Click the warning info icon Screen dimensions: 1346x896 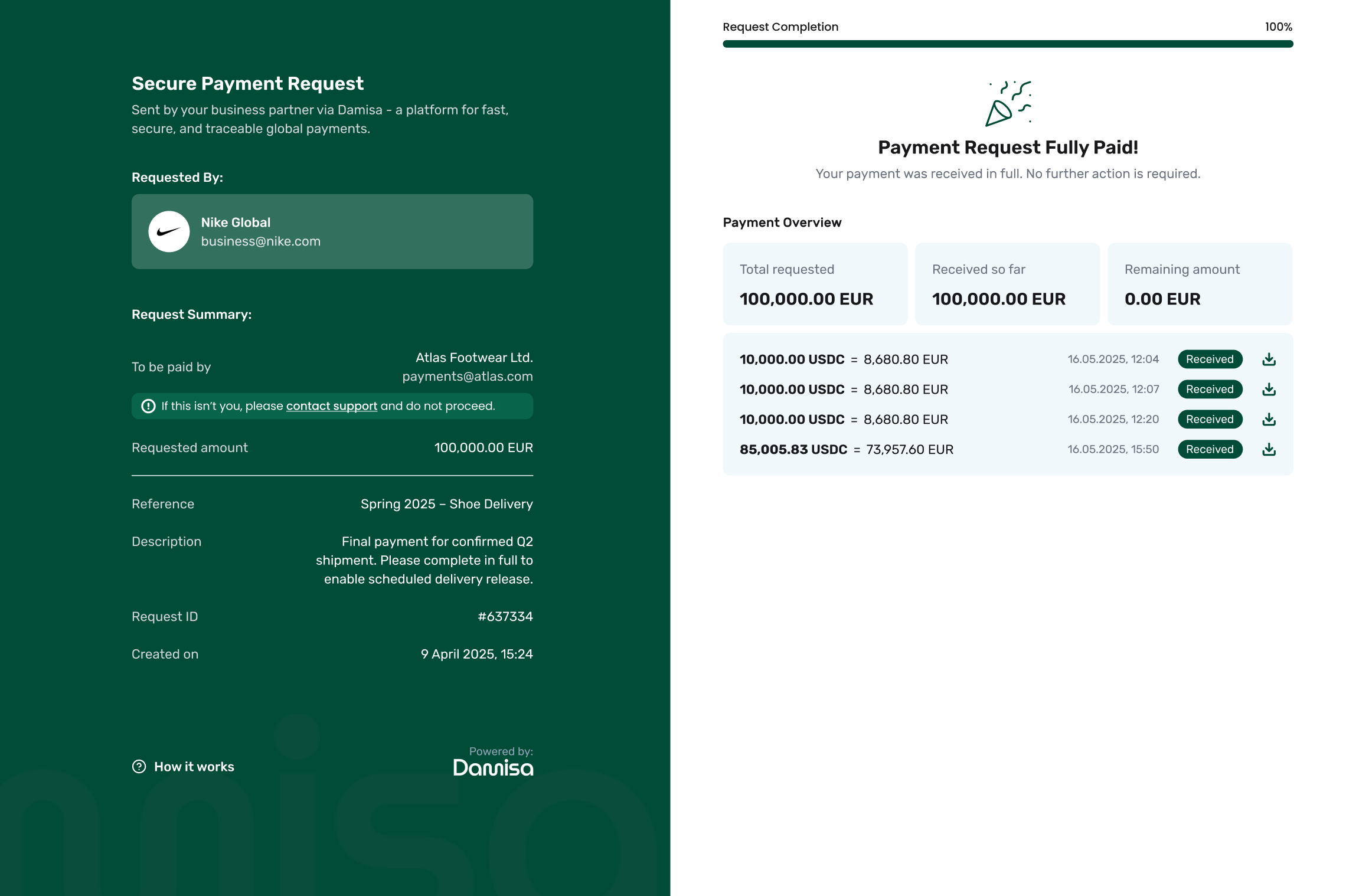(148, 406)
